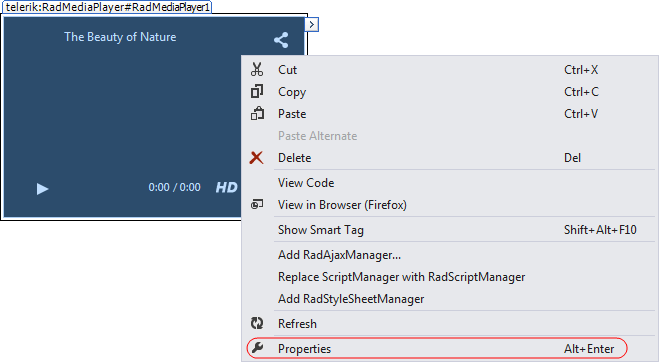Open View Code menu entry
This screenshot has width=659, height=362.
coord(450,182)
